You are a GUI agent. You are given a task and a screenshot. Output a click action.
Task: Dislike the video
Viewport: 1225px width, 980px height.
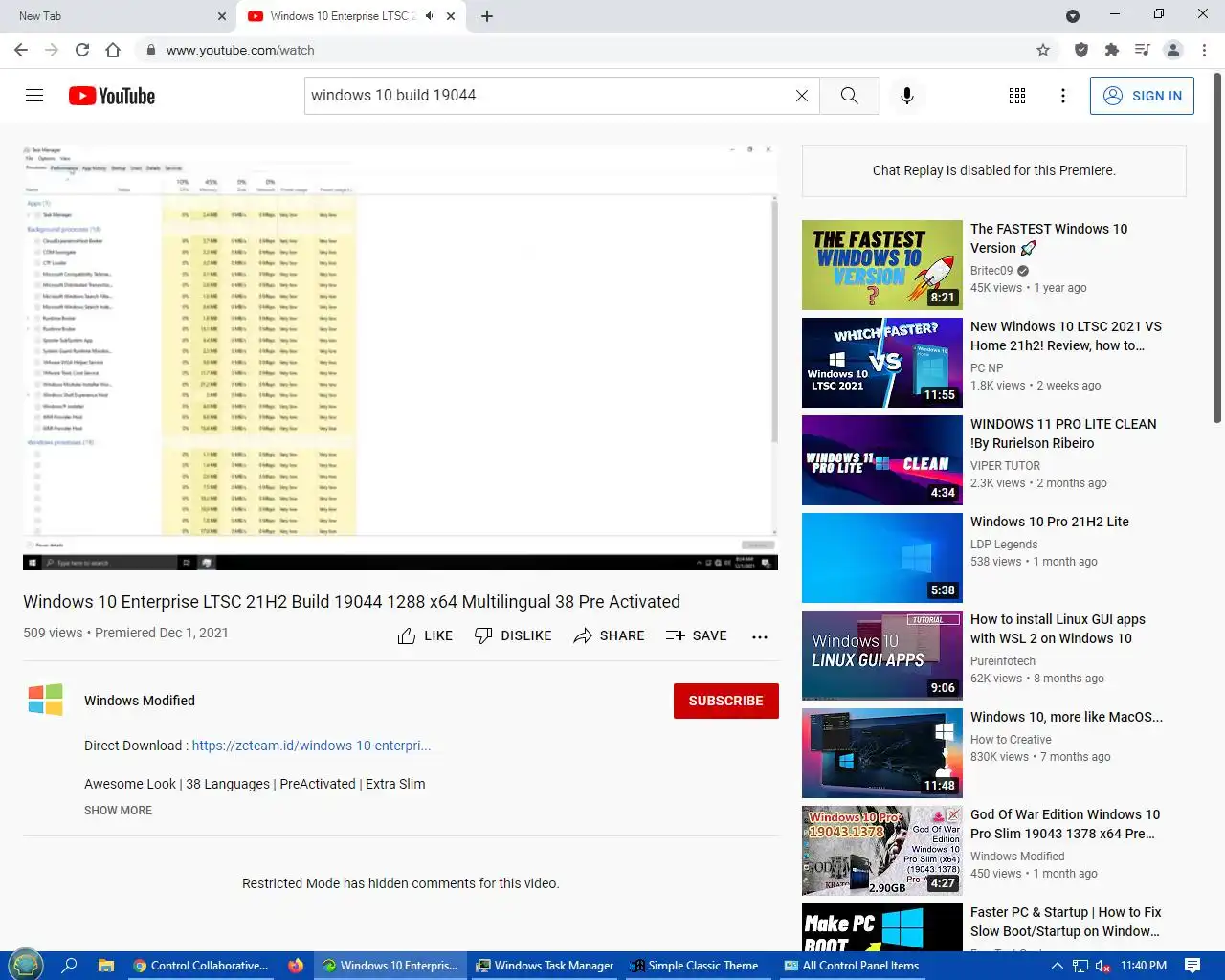tap(513, 635)
